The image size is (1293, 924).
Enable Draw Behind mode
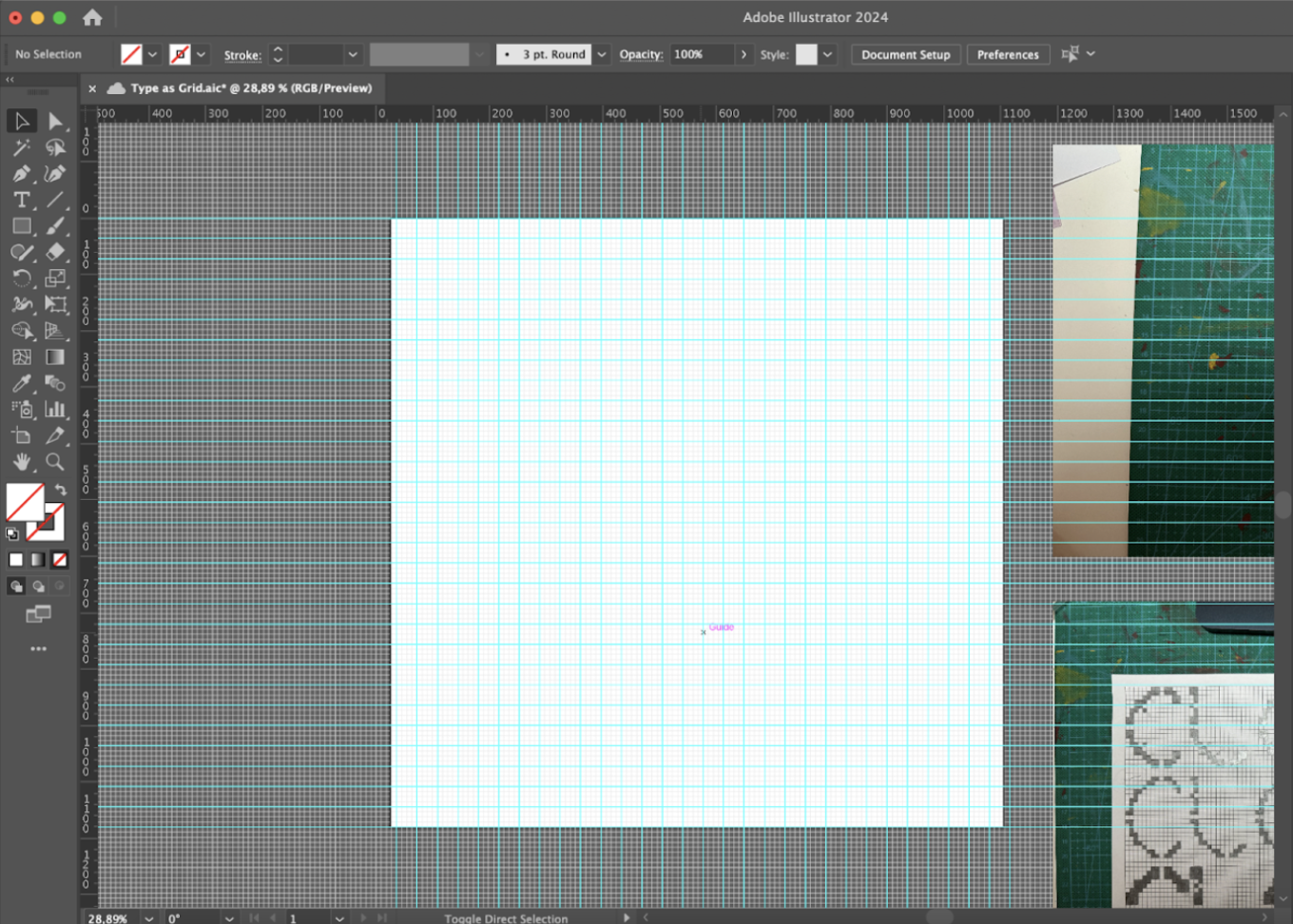(38, 587)
